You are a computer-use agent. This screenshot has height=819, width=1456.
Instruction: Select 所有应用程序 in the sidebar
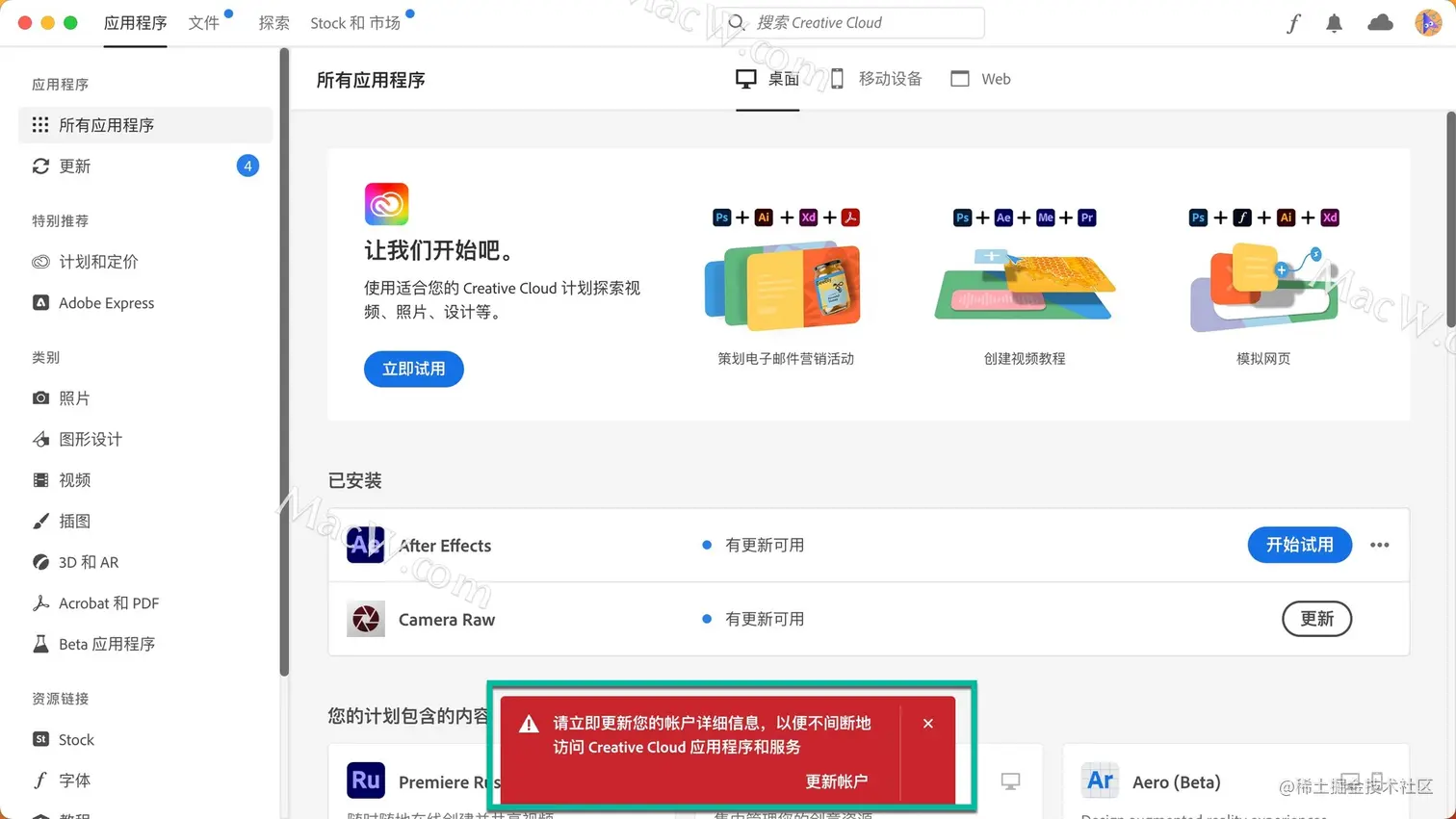(x=145, y=125)
